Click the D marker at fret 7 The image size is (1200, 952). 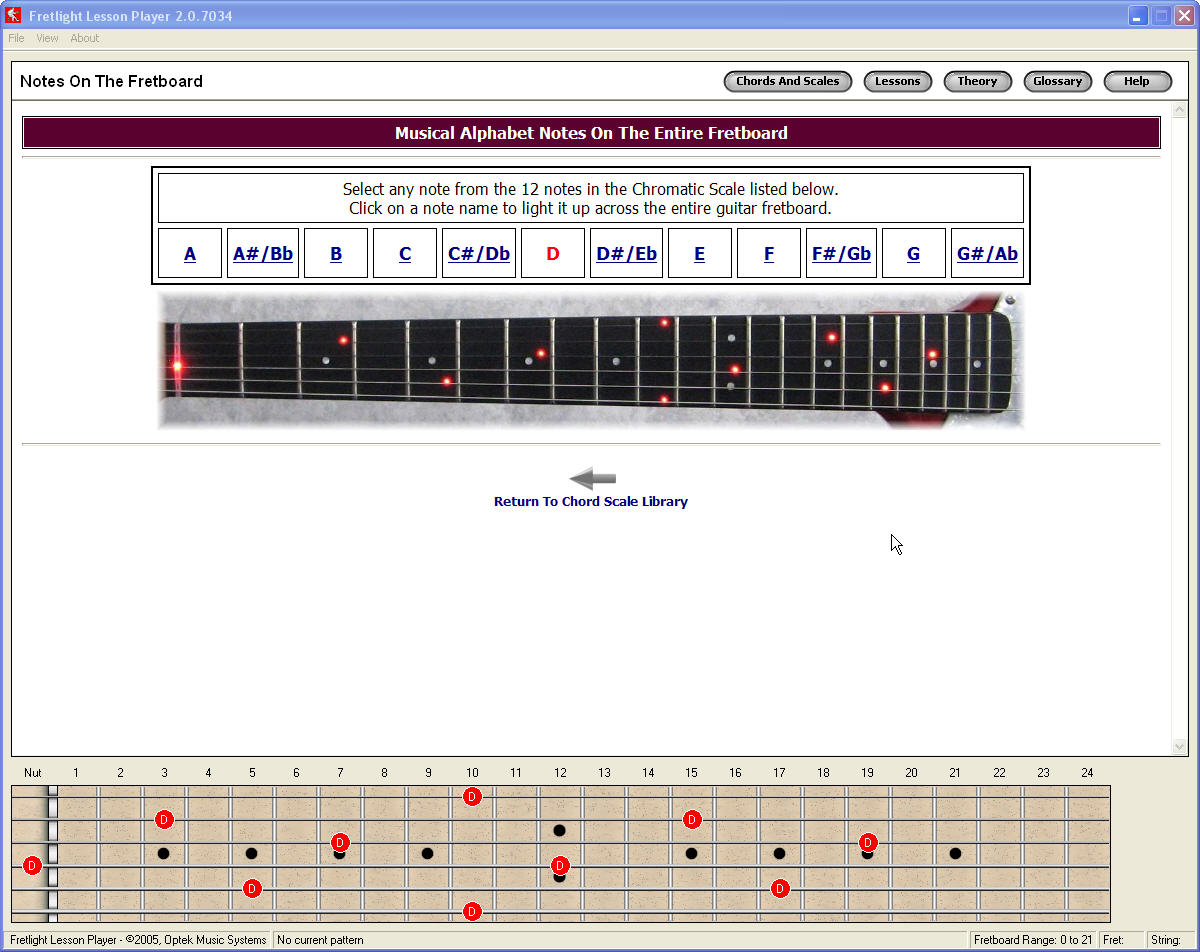[340, 842]
